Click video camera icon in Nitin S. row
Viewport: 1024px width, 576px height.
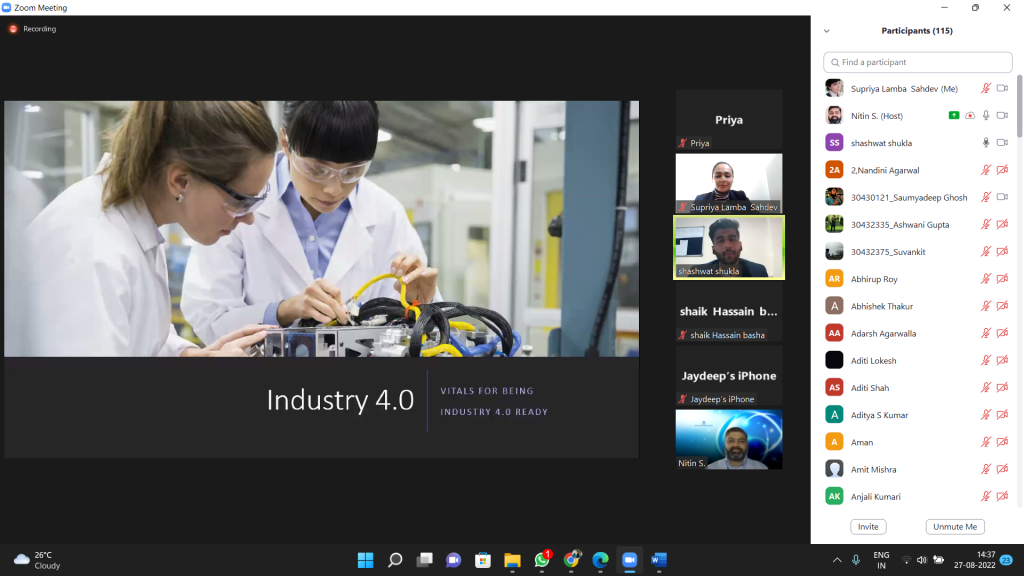coord(1002,116)
